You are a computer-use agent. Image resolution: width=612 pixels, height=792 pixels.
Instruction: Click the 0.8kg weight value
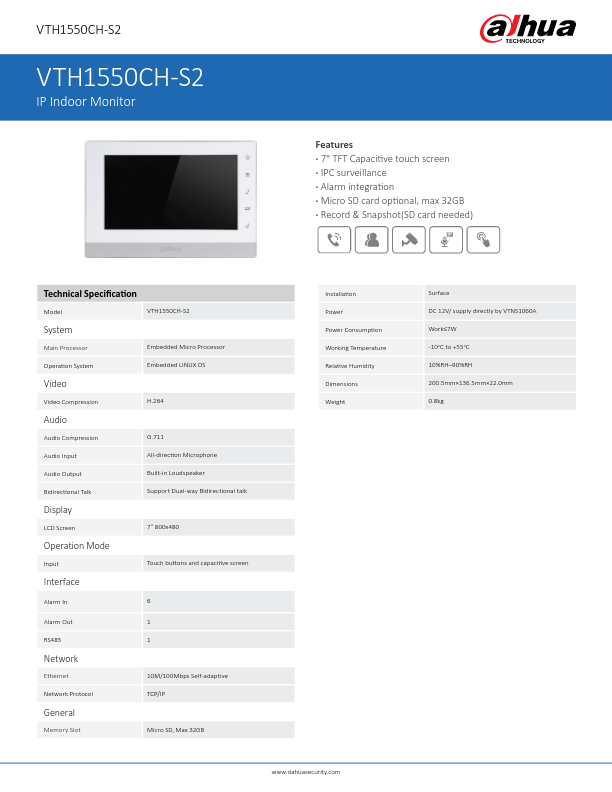click(x=436, y=401)
